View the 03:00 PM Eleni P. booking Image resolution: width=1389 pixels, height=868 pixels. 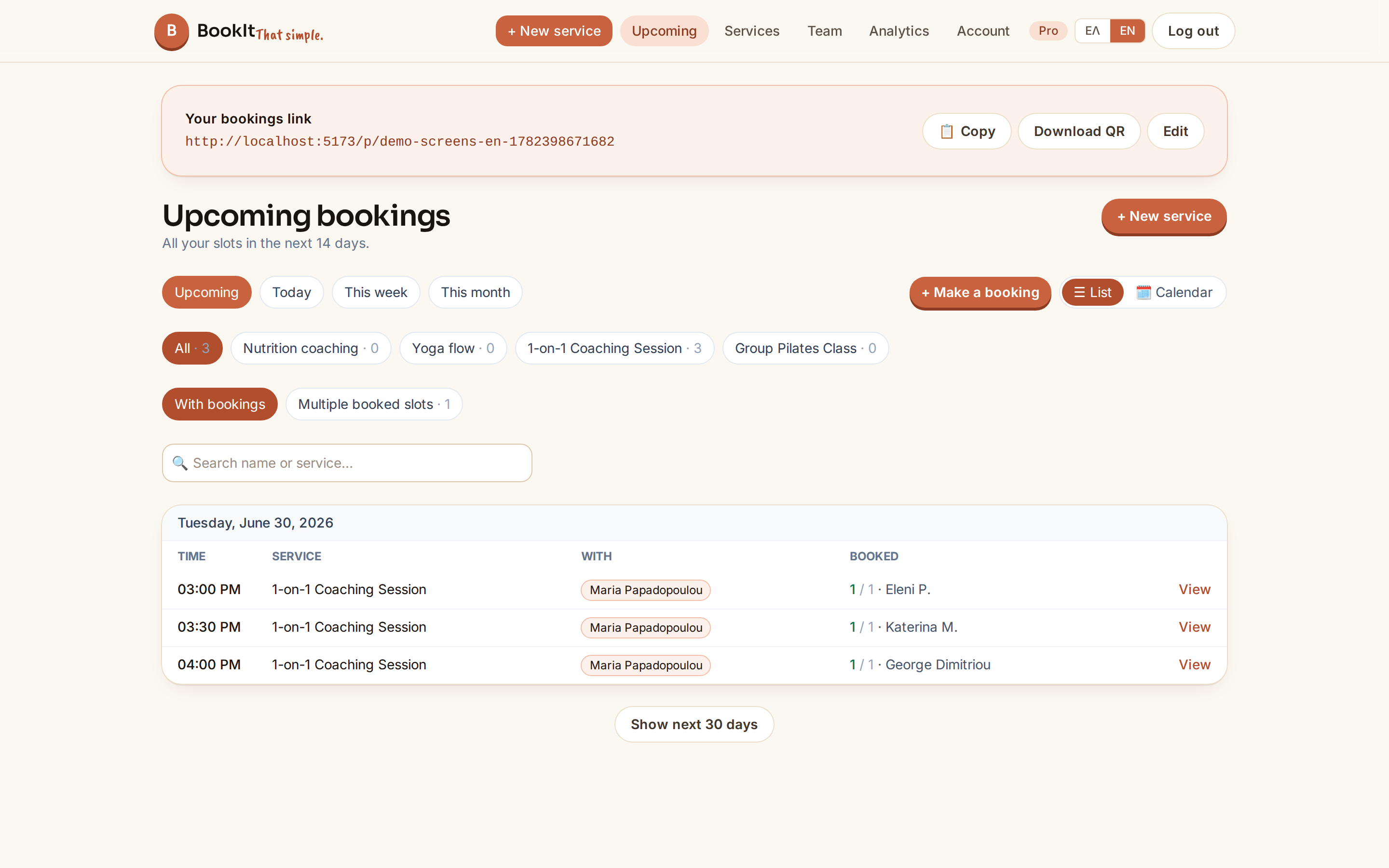tap(1195, 590)
